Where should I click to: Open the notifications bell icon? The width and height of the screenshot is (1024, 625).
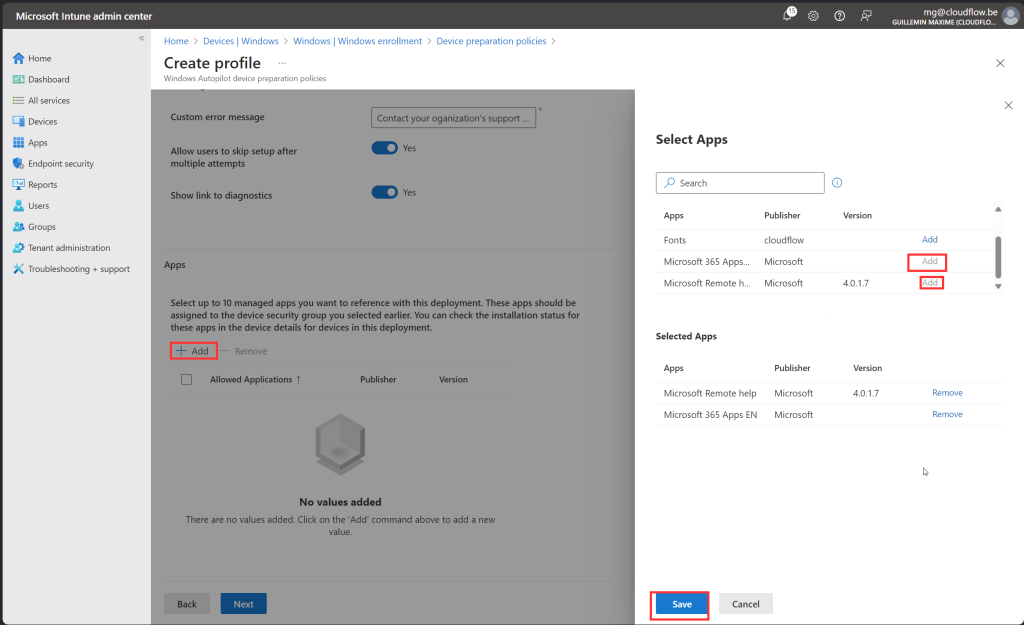[x=788, y=16]
